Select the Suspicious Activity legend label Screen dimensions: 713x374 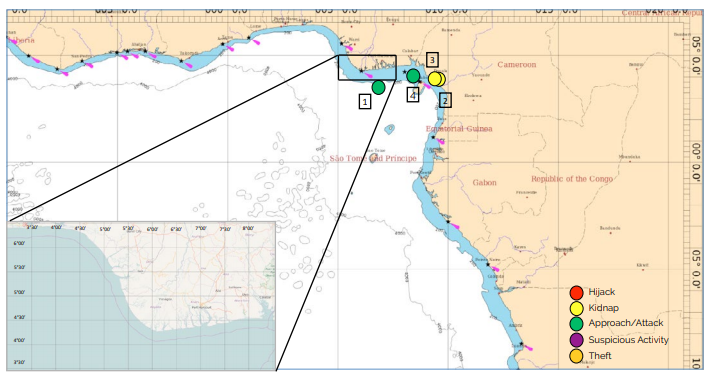628,340
